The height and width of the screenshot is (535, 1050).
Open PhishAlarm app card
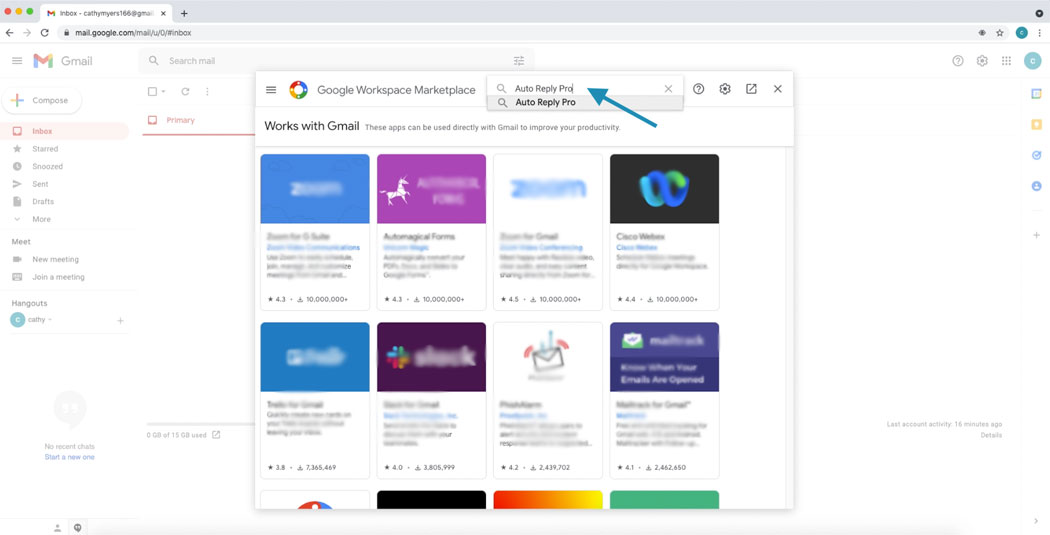pyautogui.click(x=548, y=400)
